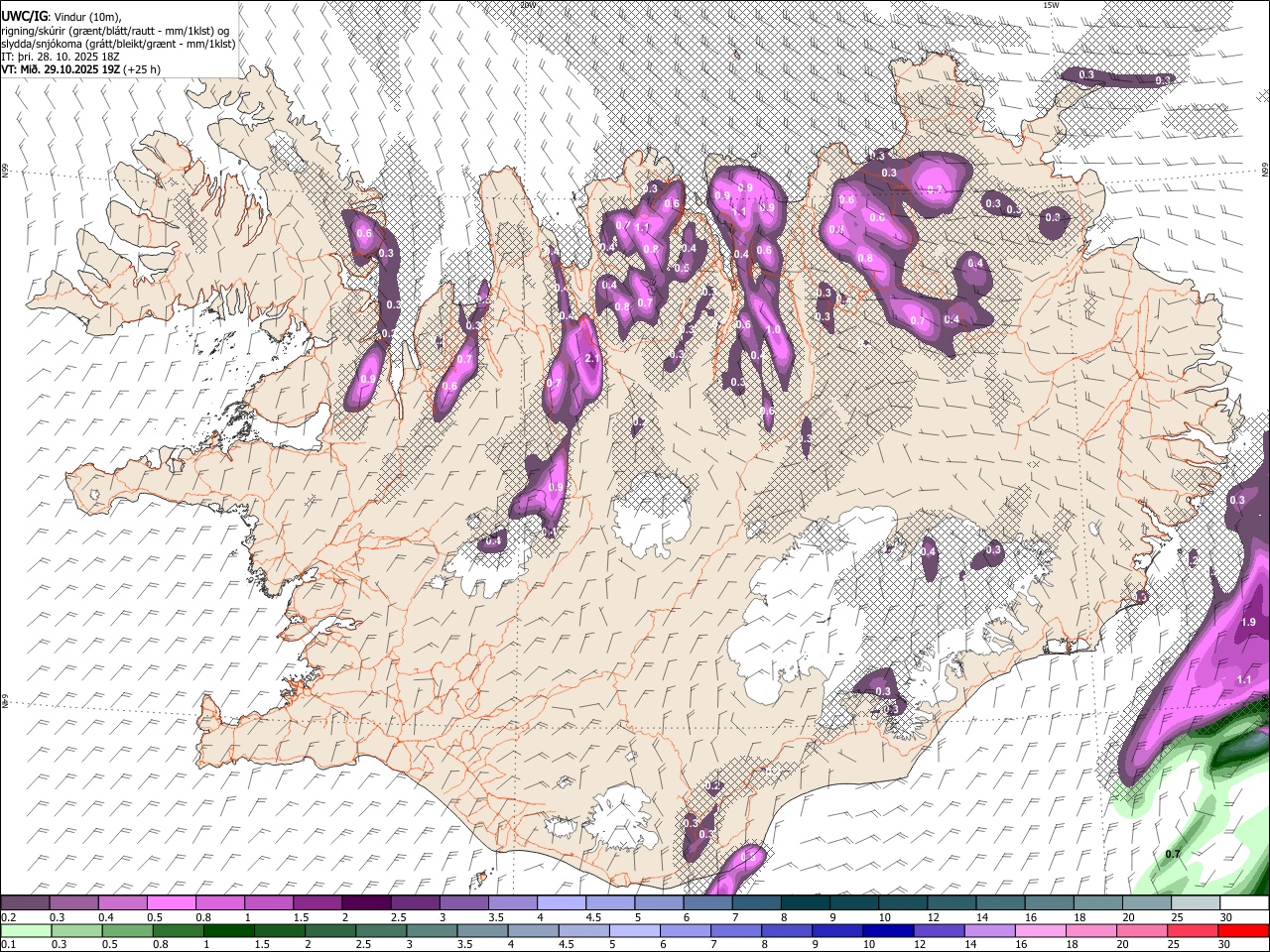Click the '0.1' label under the rain legend
1270x952 pixels.
[x=8, y=944]
